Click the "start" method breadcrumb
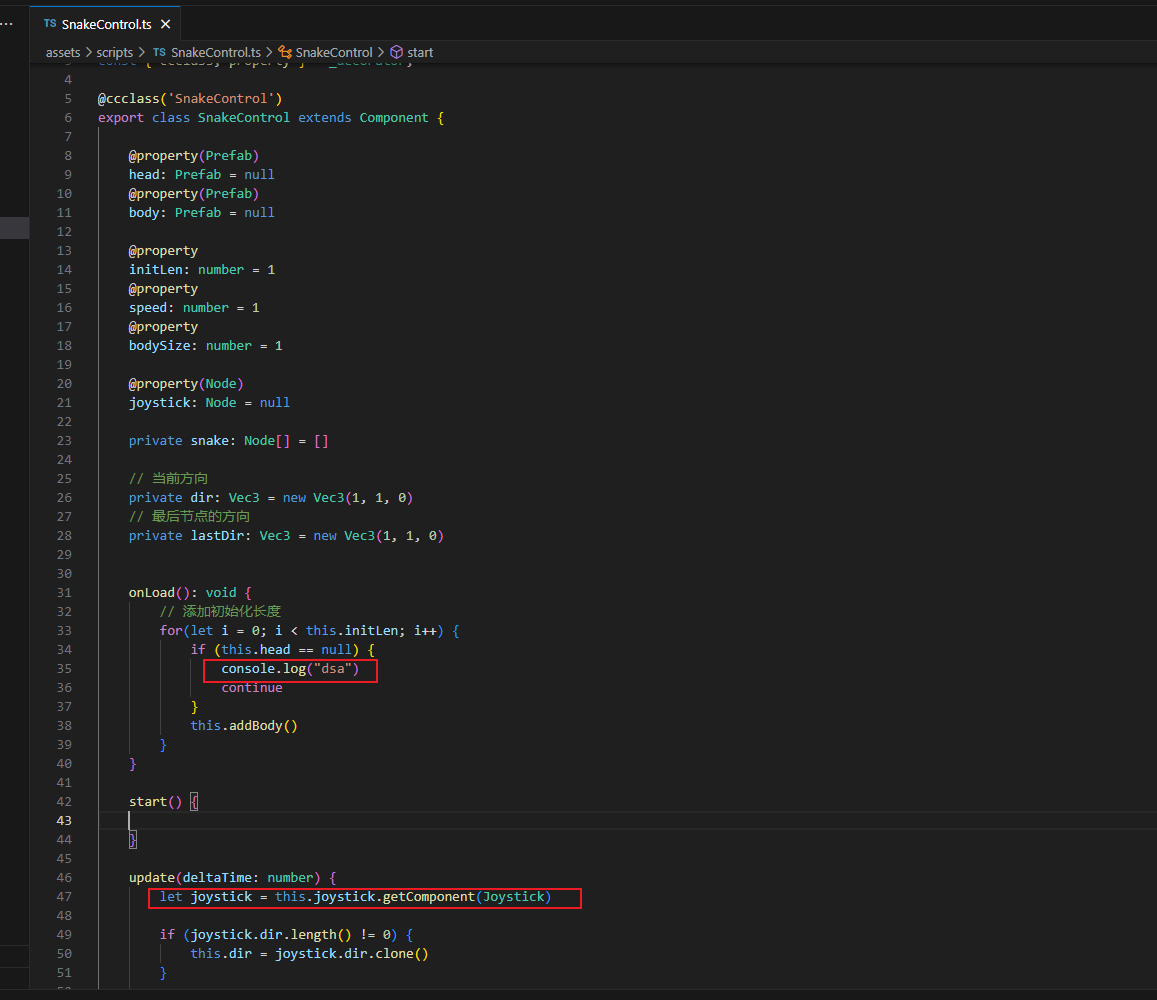The width and height of the screenshot is (1157, 1000). (x=420, y=52)
